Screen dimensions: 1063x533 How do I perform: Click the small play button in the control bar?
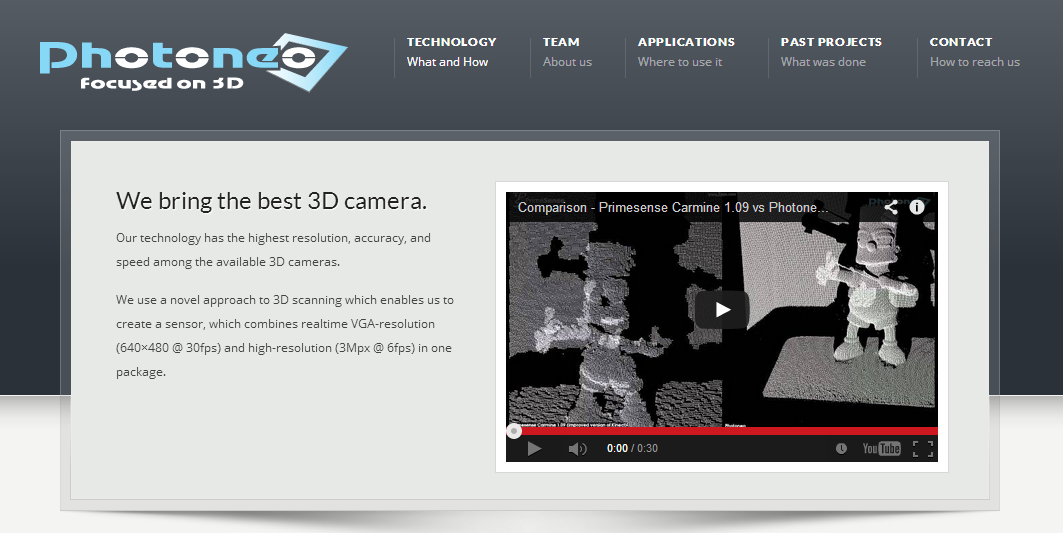point(534,449)
